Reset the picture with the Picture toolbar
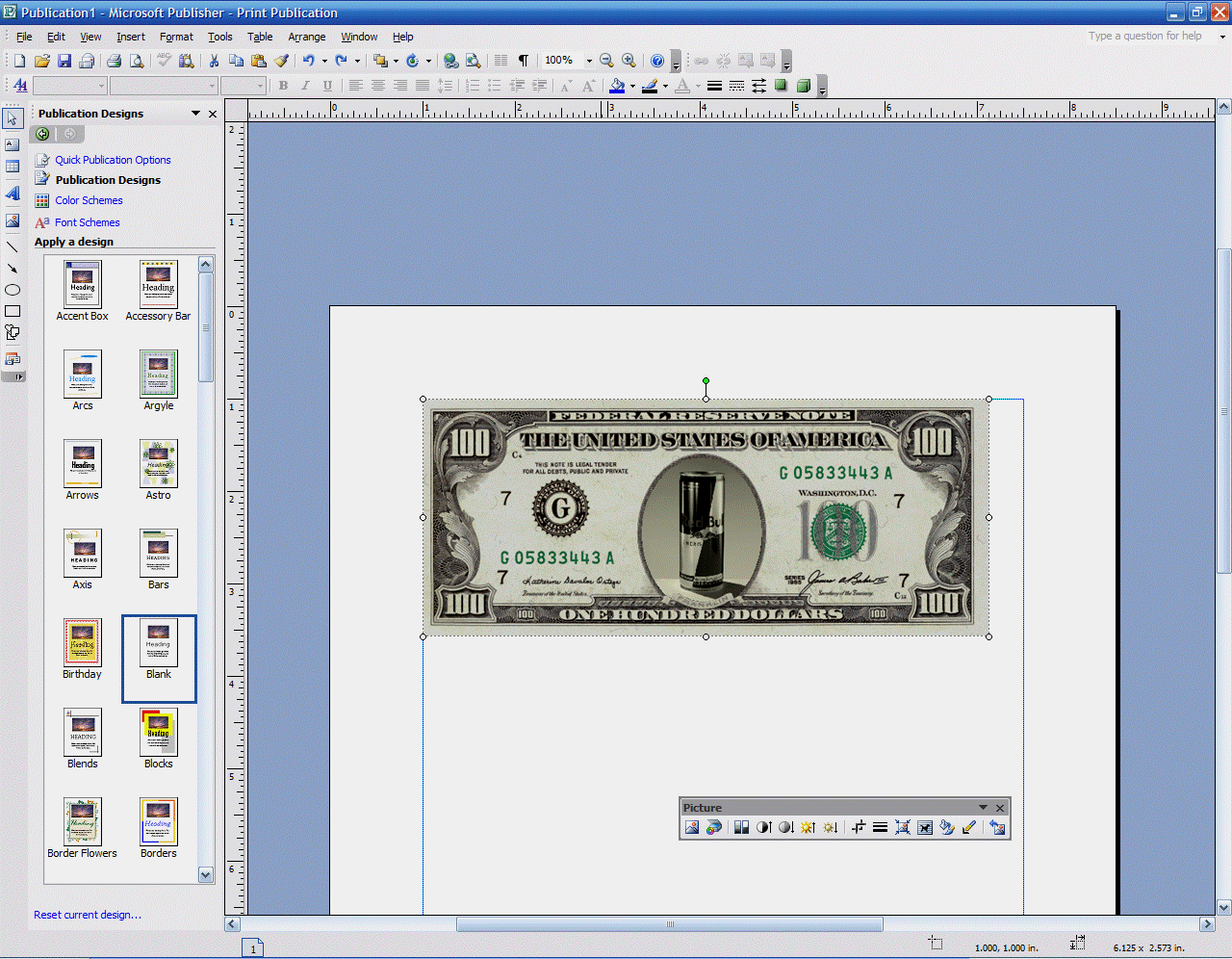This screenshot has width=1232, height=959. pyautogui.click(x=998, y=826)
